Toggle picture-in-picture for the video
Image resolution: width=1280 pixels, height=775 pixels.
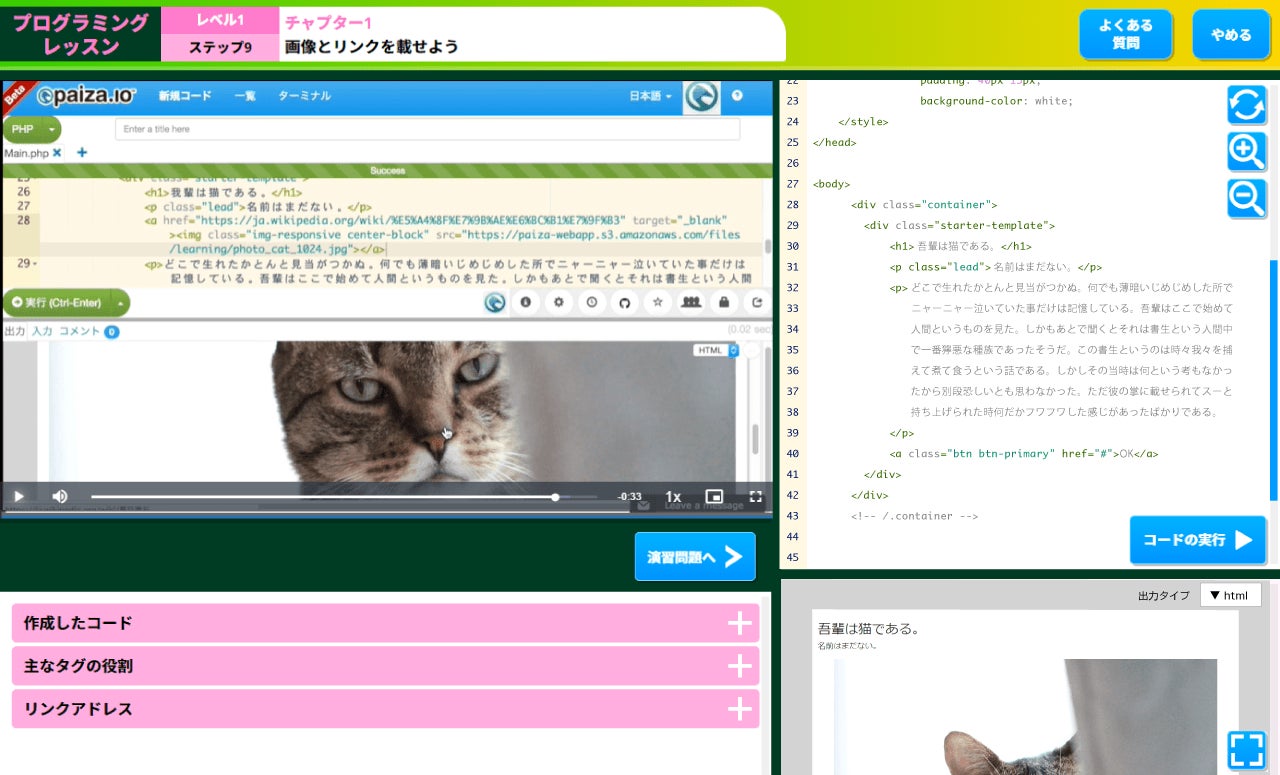click(x=714, y=496)
